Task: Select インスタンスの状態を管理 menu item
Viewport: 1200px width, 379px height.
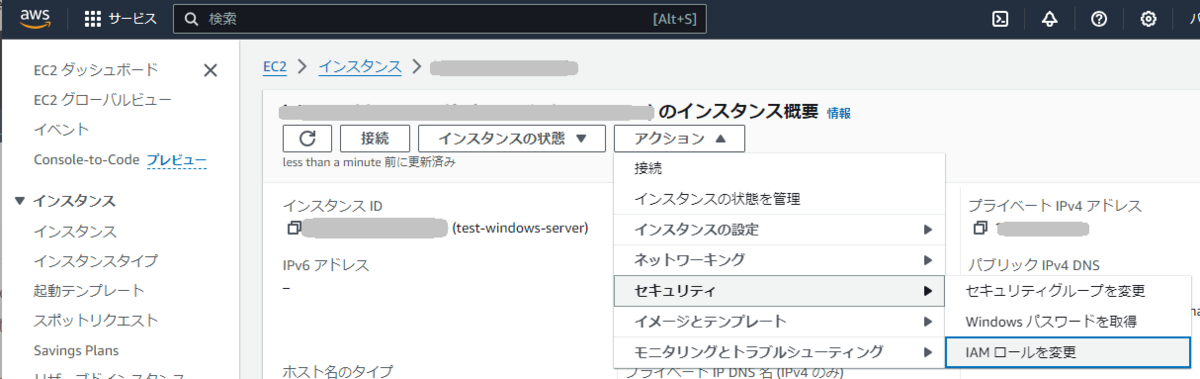Action: (x=779, y=199)
